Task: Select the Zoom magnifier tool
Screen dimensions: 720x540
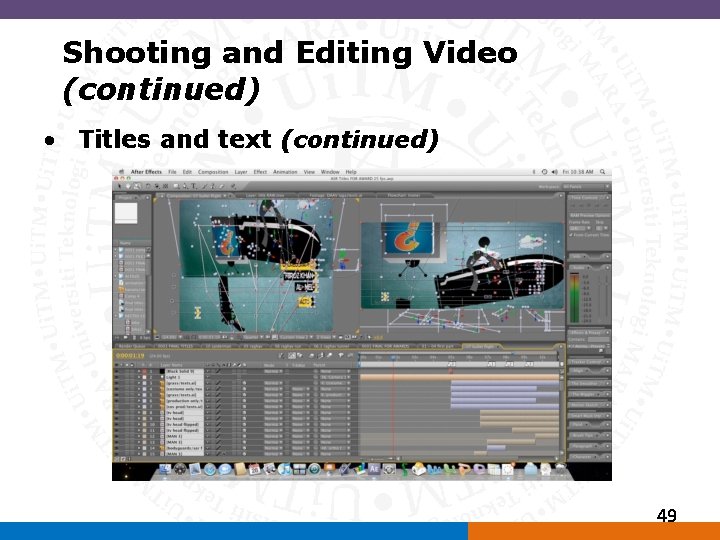Action: pos(137,186)
